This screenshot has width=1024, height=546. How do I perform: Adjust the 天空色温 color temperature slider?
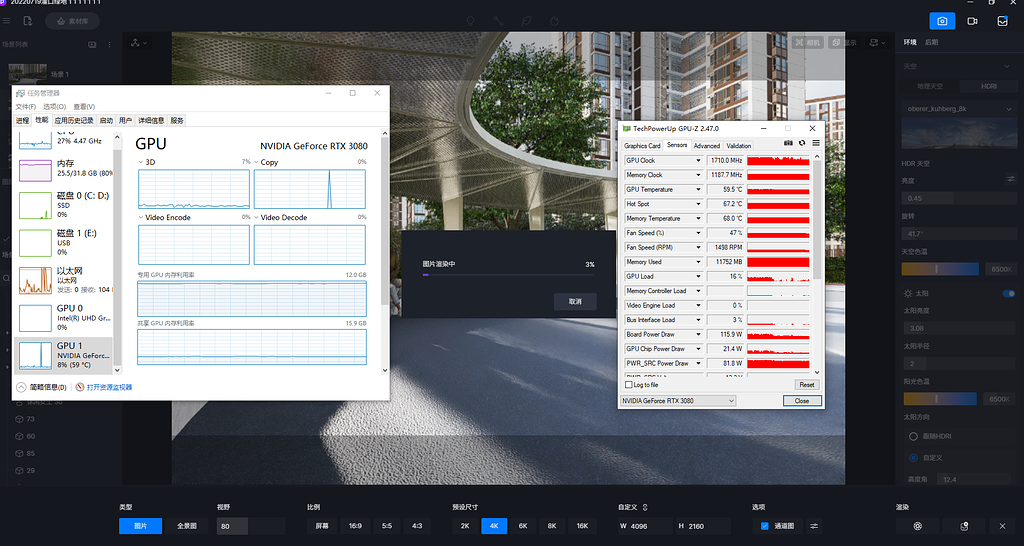(940, 269)
